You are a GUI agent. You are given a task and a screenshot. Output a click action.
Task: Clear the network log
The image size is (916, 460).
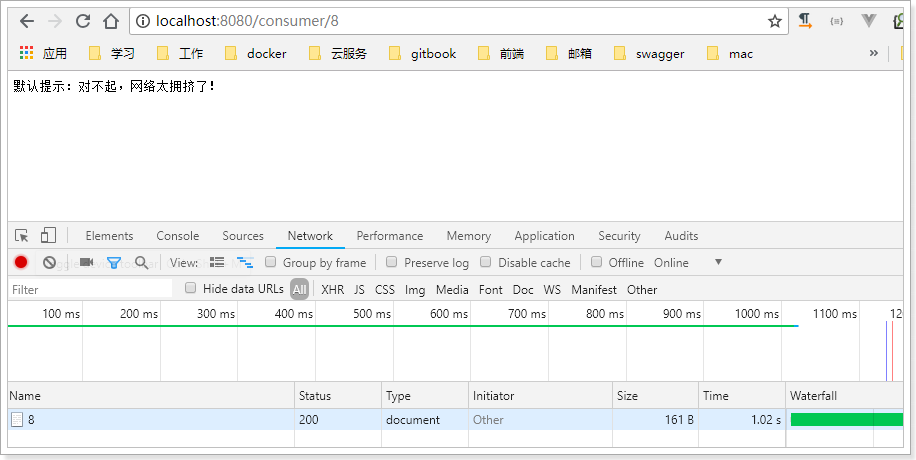[x=49, y=262]
